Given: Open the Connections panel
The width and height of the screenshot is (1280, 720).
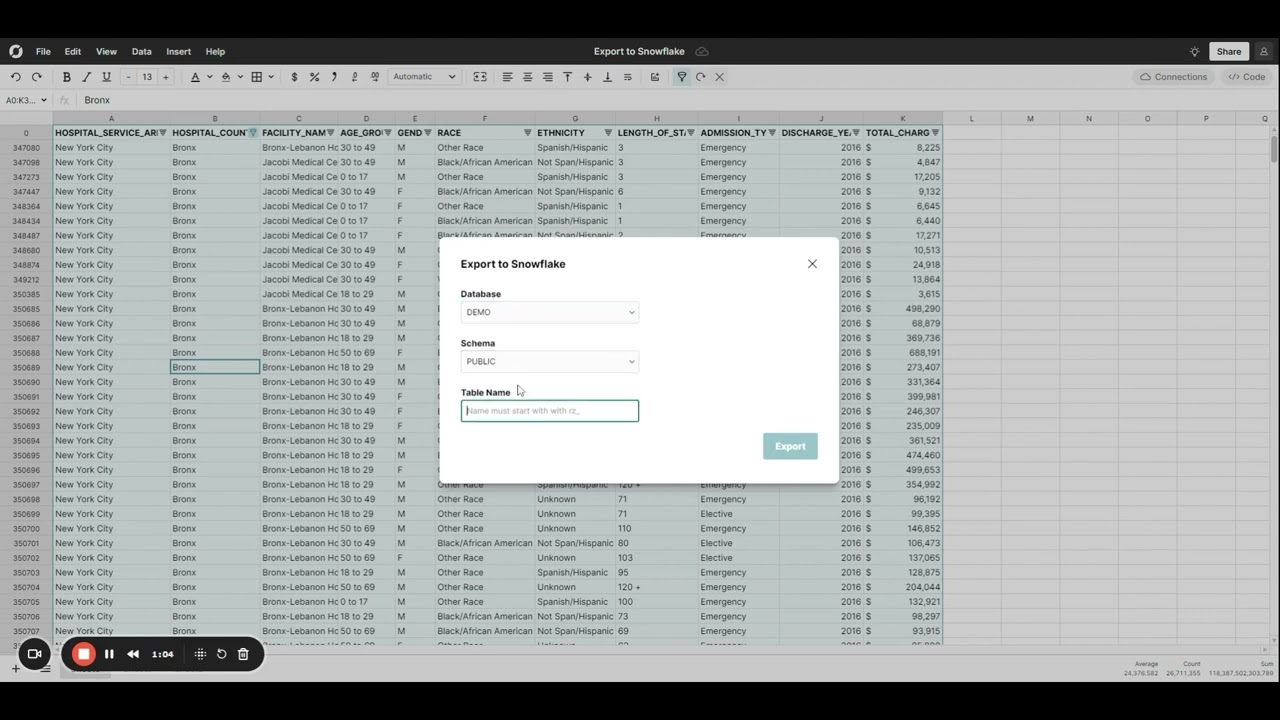Looking at the screenshot, I should click(1173, 77).
